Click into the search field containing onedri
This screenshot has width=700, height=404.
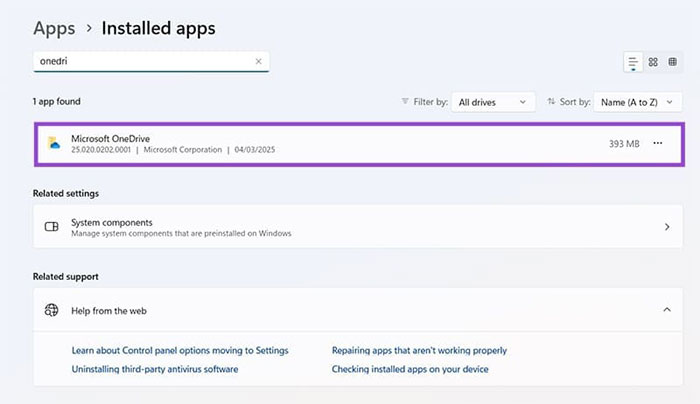(140, 61)
